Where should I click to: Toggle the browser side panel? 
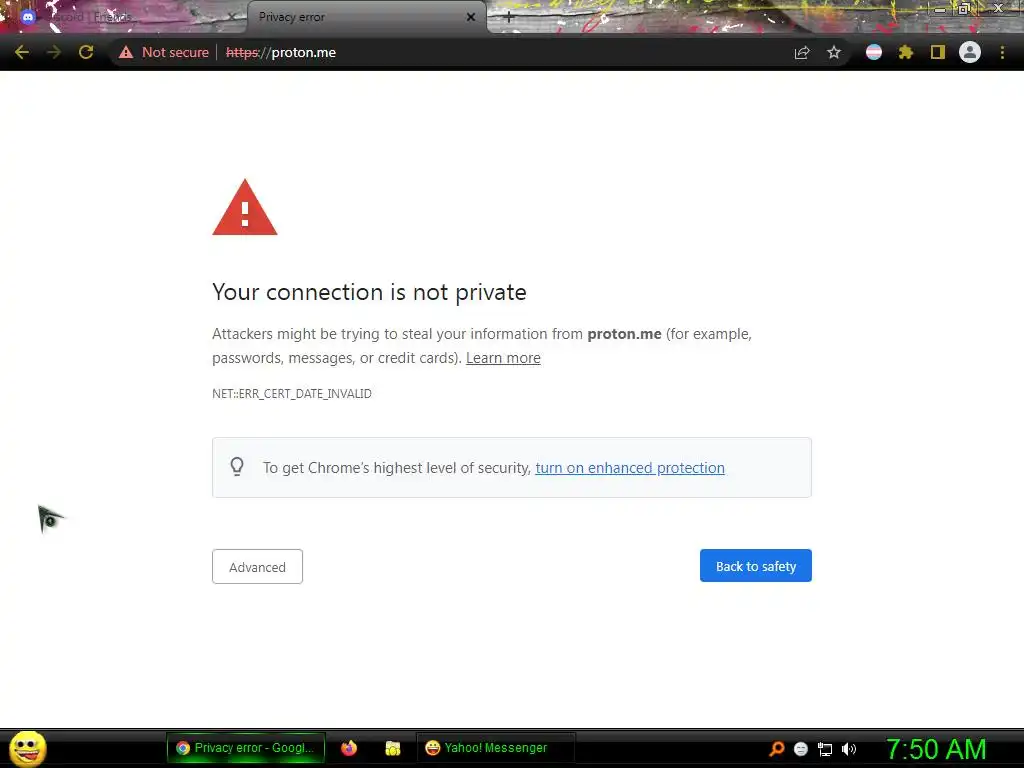(938, 52)
